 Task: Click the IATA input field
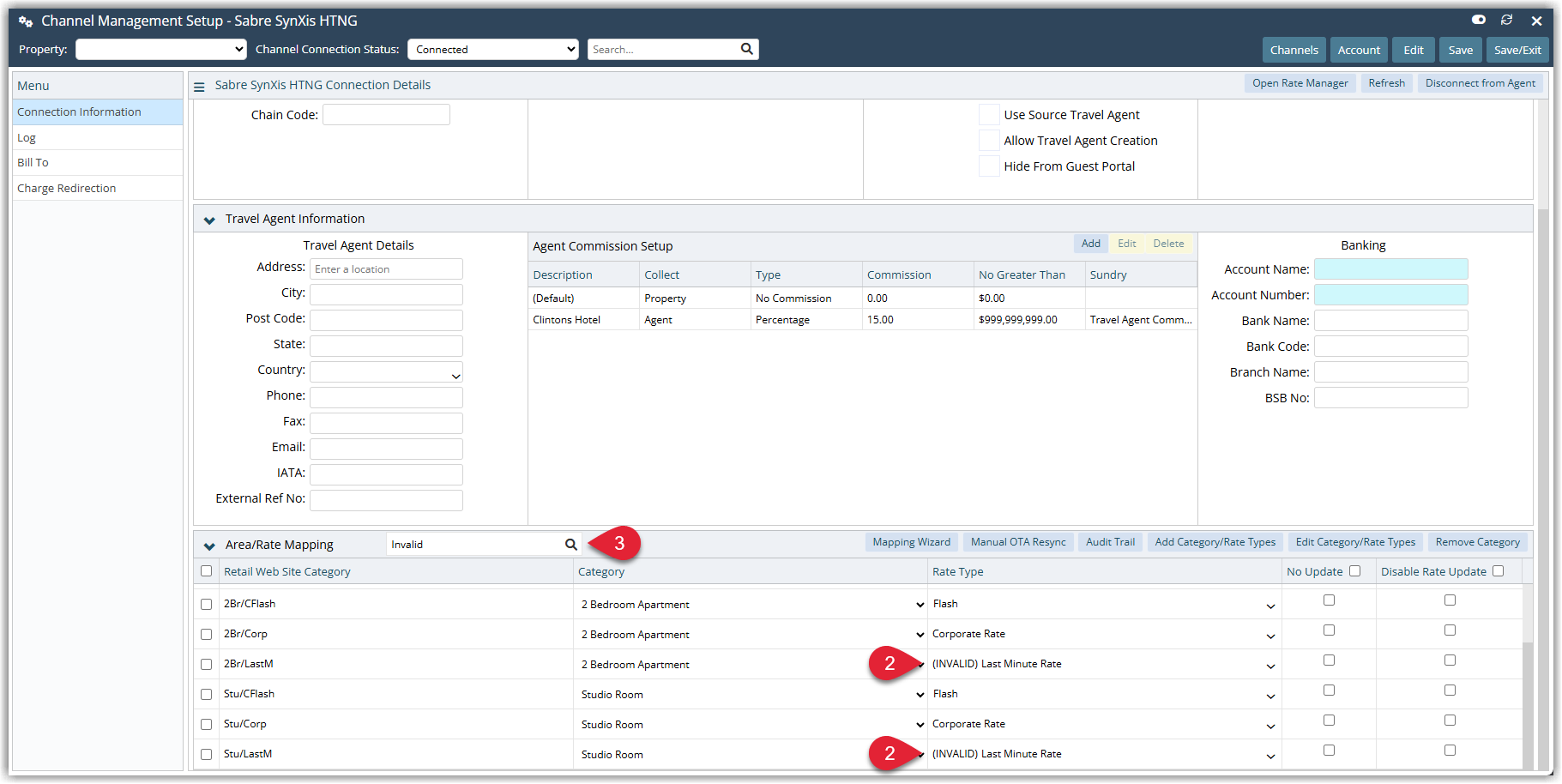click(386, 475)
